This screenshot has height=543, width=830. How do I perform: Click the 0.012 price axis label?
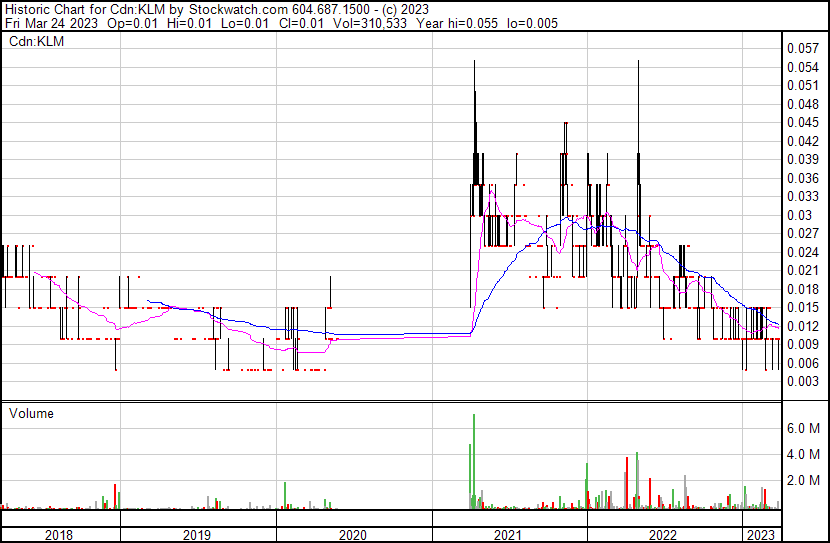[x=803, y=326]
